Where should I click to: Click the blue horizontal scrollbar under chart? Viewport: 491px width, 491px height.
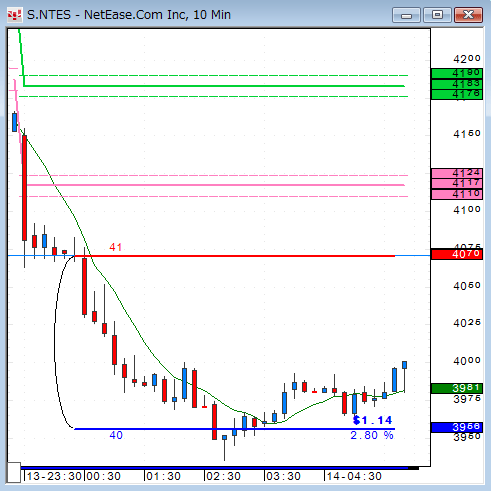coord(215,468)
